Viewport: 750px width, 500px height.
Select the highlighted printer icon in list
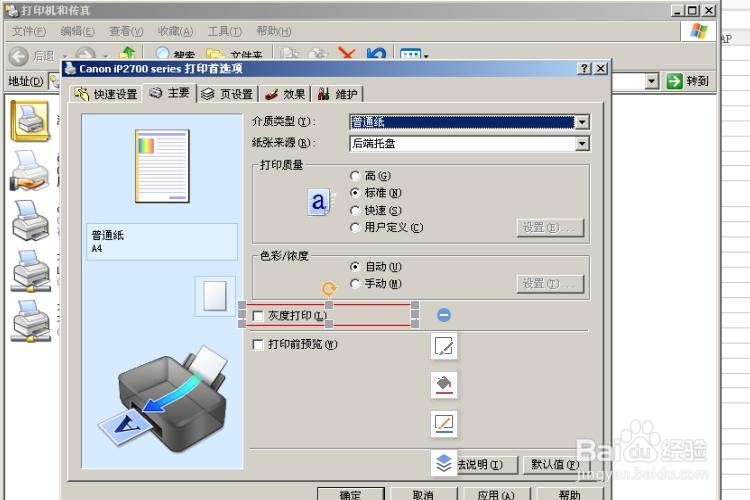30,121
